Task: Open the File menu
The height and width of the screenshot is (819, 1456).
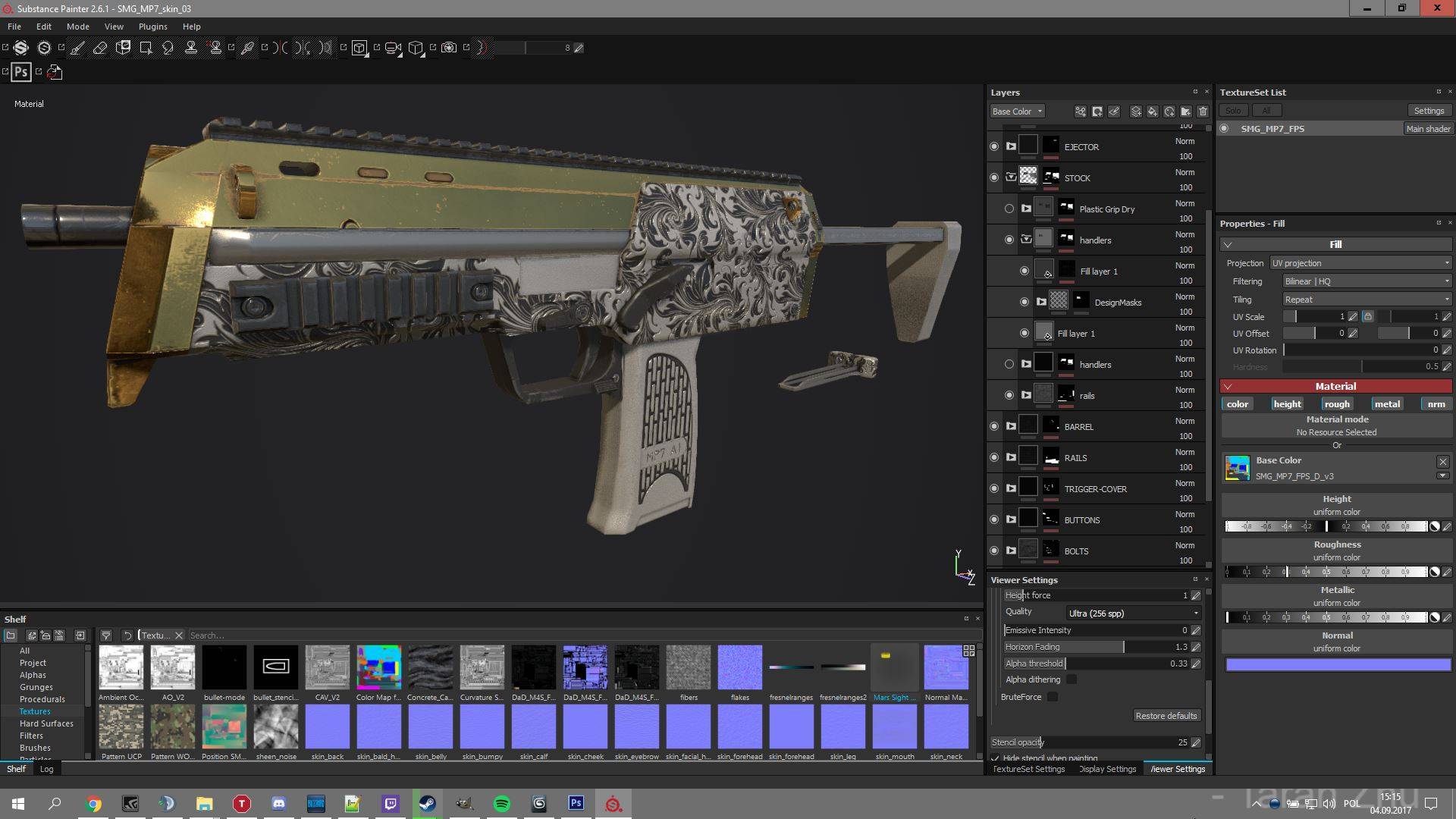Action: pos(14,25)
